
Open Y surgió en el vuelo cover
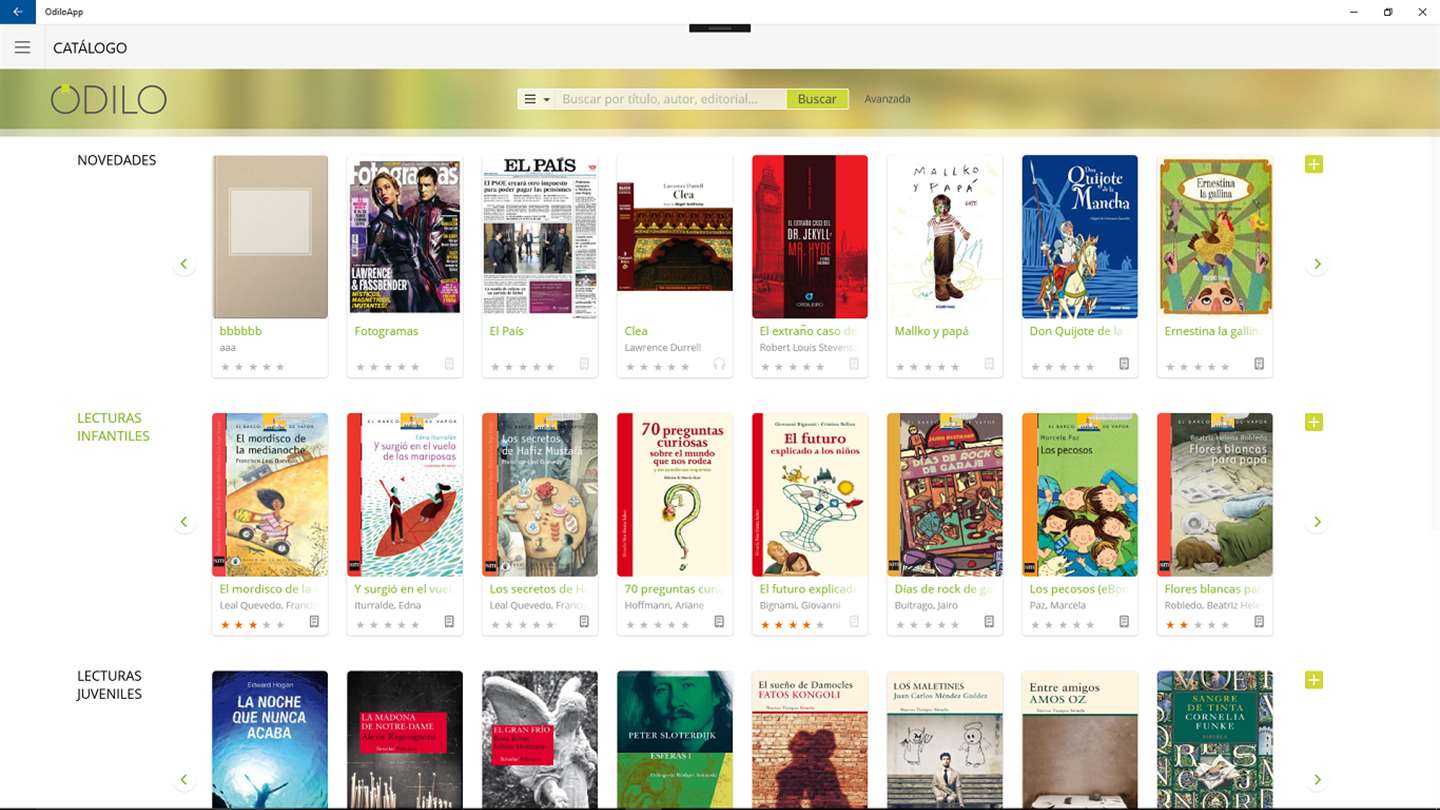click(x=405, y=495)
